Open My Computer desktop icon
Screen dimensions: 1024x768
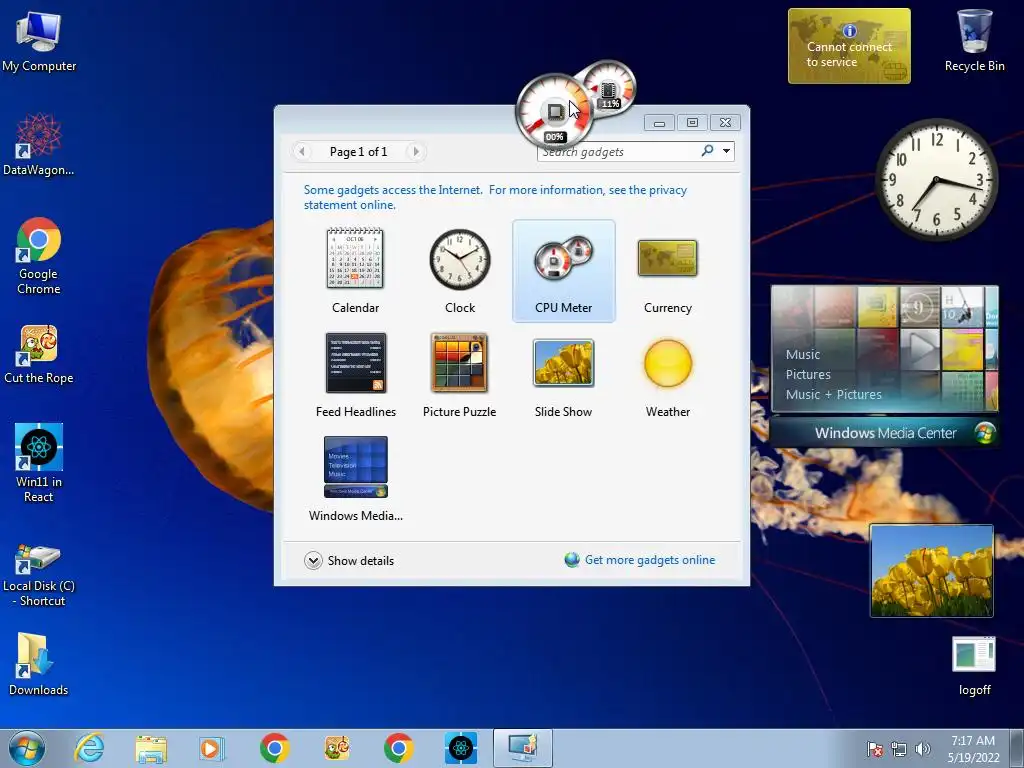click(39, 40)
